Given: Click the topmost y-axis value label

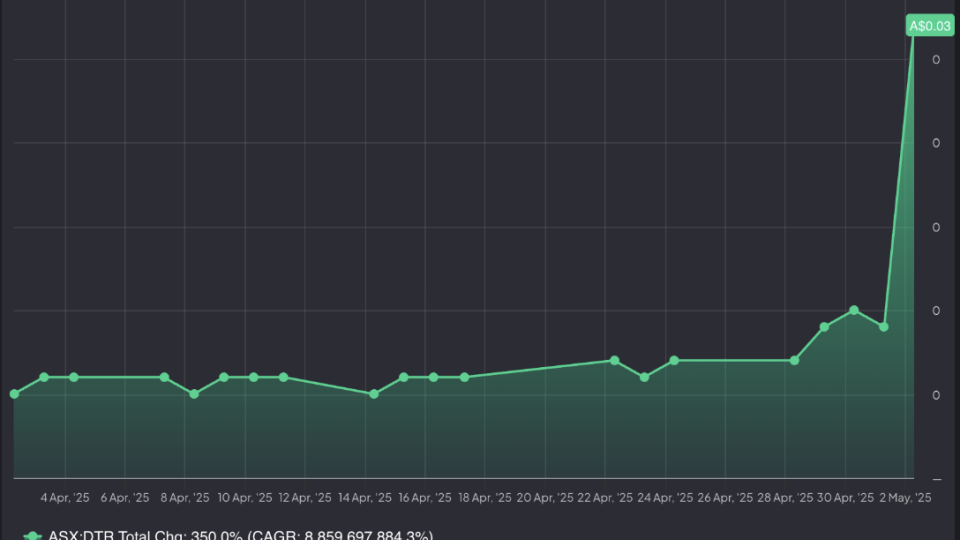Looking at the screenshot, I should click(936, 60).
